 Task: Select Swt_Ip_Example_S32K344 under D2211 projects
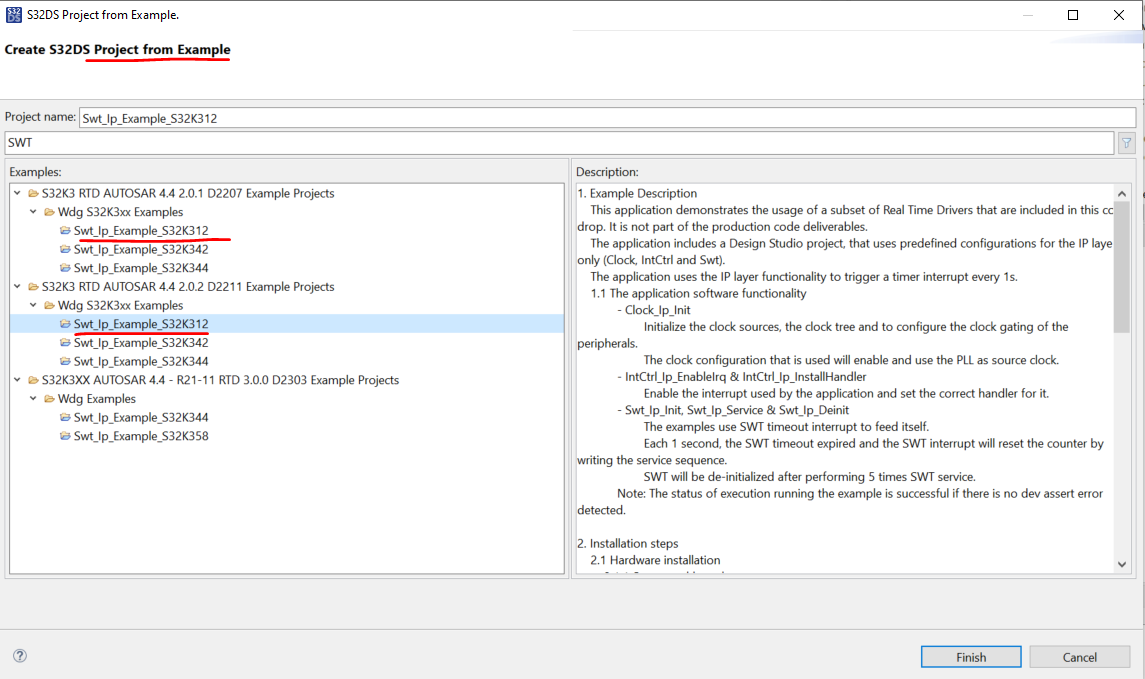click(x=141, y=361)
